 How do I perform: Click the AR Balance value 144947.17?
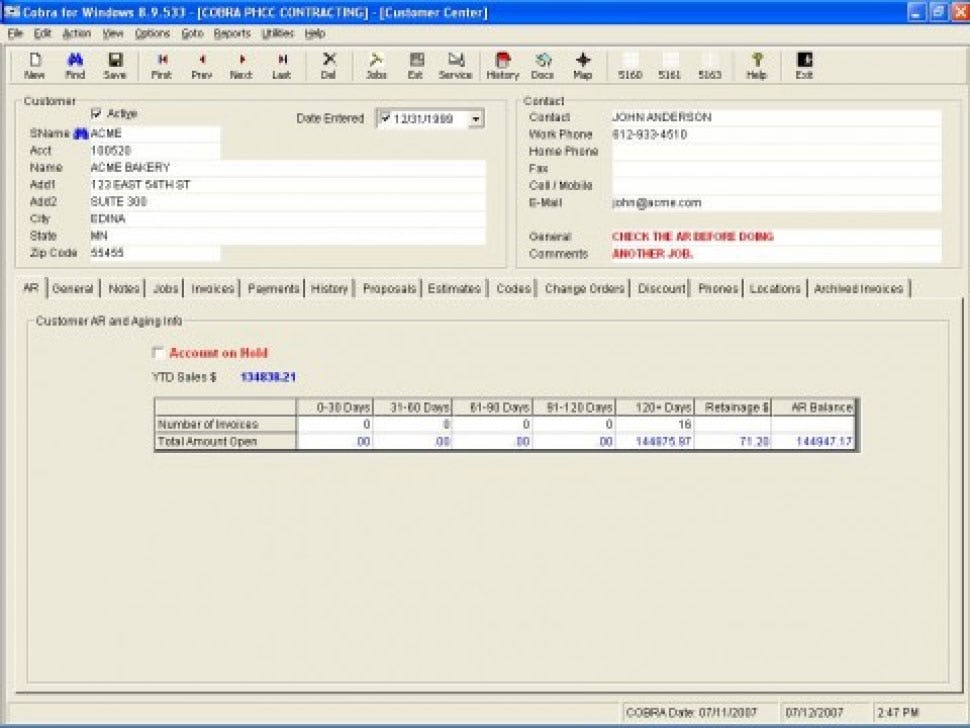point(813,442)
